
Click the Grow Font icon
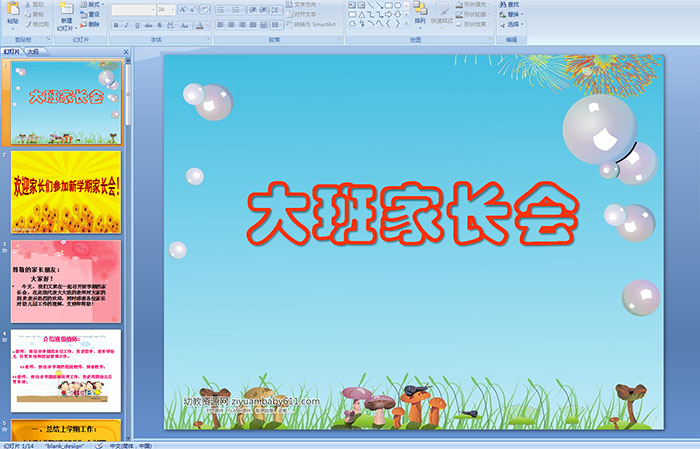click(x=183, y=9)
